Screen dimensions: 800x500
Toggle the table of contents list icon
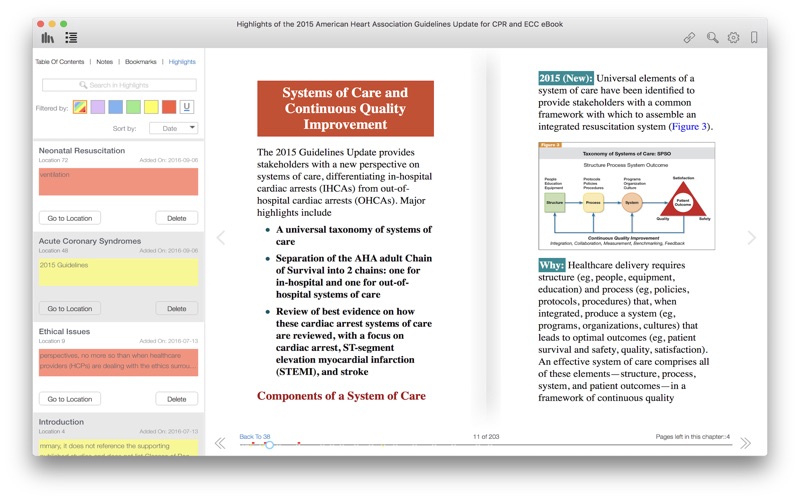71,37
